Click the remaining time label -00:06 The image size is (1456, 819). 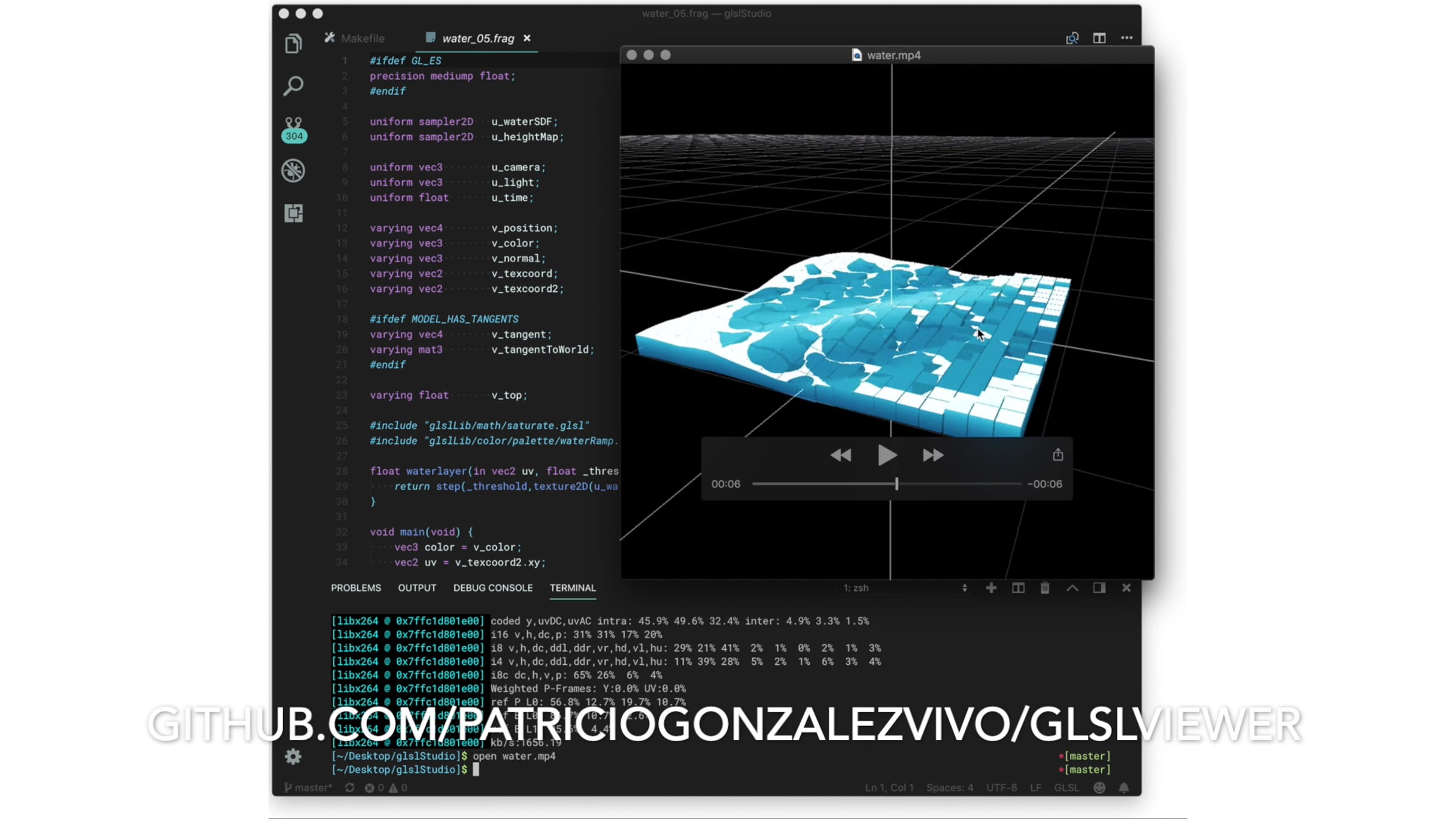pyautogui.click(x=1045, y=484)
